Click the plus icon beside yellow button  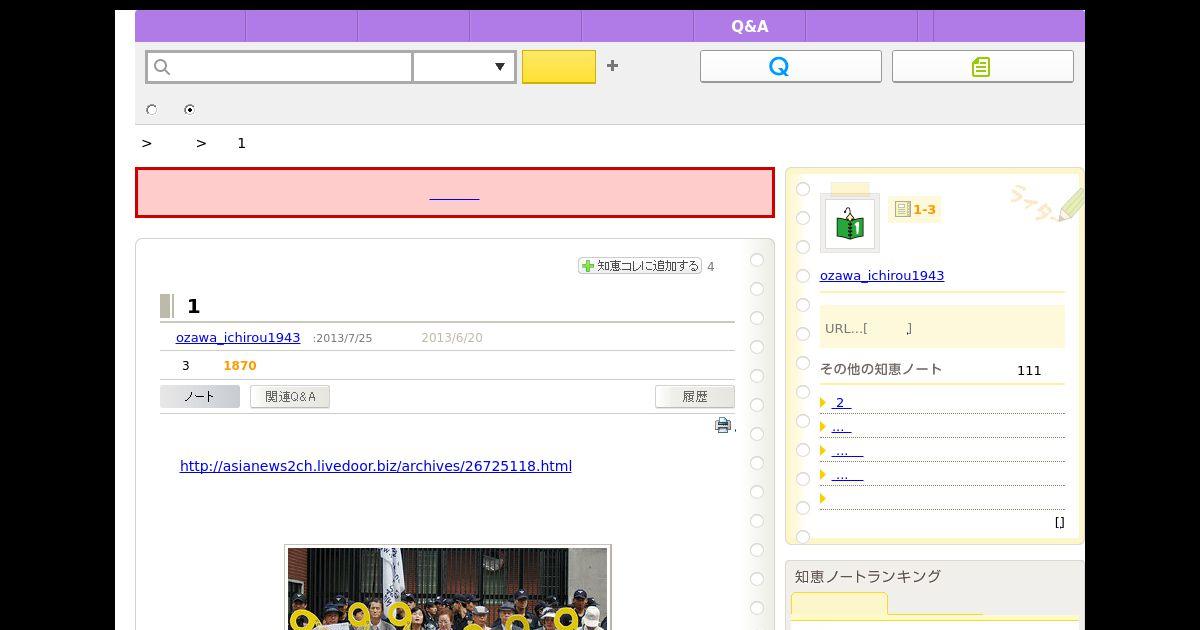[x=612, y=66]
